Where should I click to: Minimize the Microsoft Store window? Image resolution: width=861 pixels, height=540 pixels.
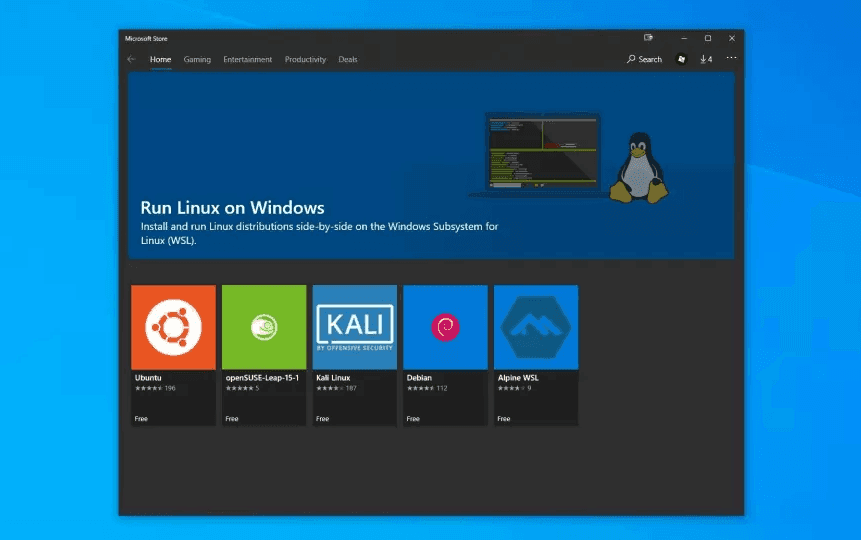[684, 38]
